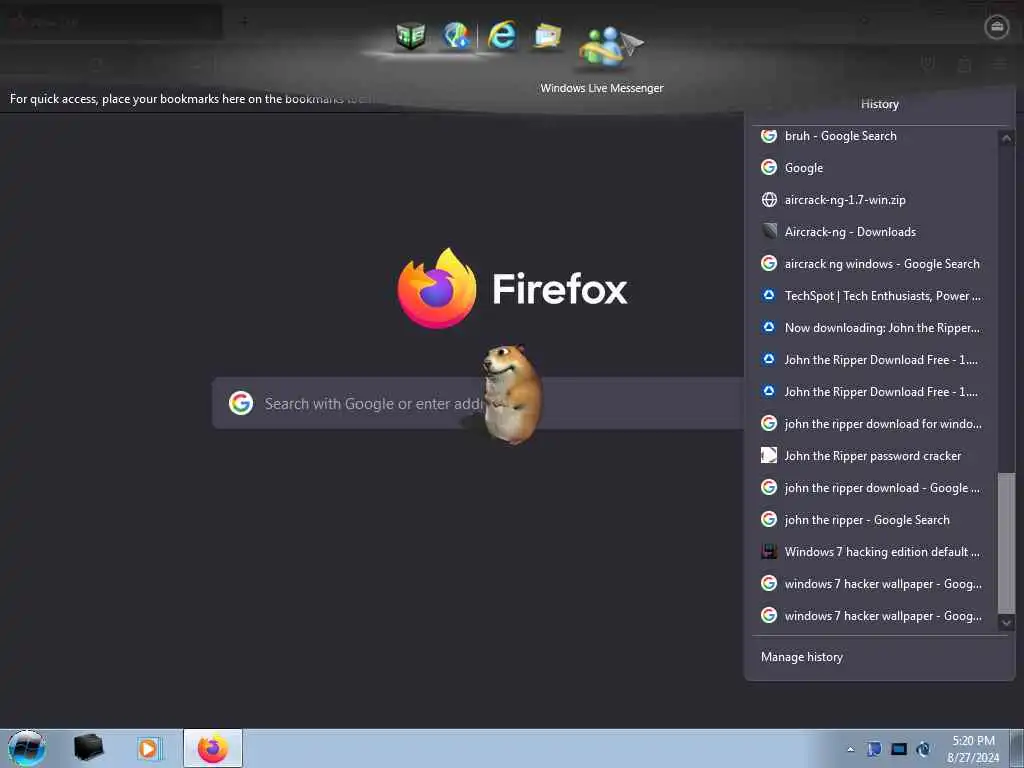Select the yellow photo folder icon in the switcher
Image resolution: width=1024 pixels, height=768 pixels.
547,35
